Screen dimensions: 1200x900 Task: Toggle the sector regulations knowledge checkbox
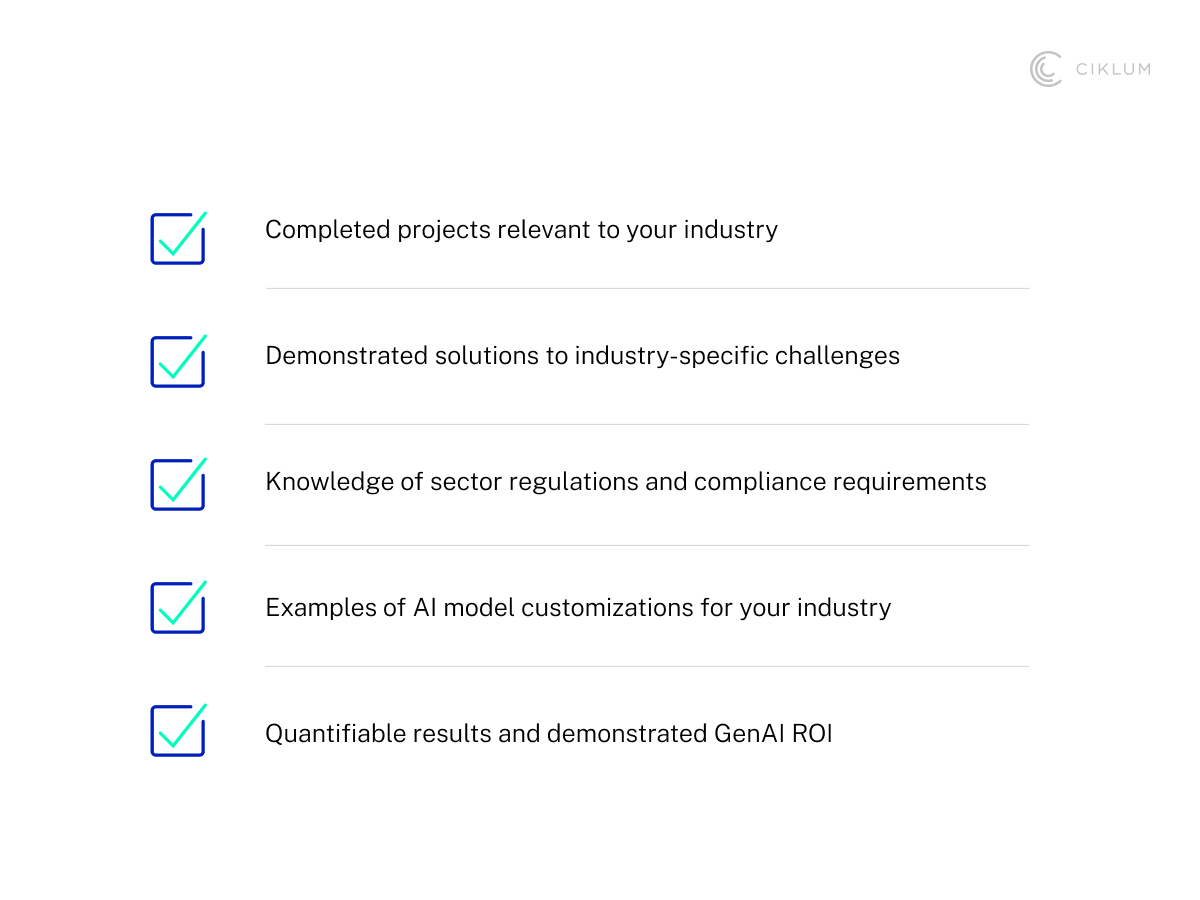pyautogui.click(x=178, y=485)
